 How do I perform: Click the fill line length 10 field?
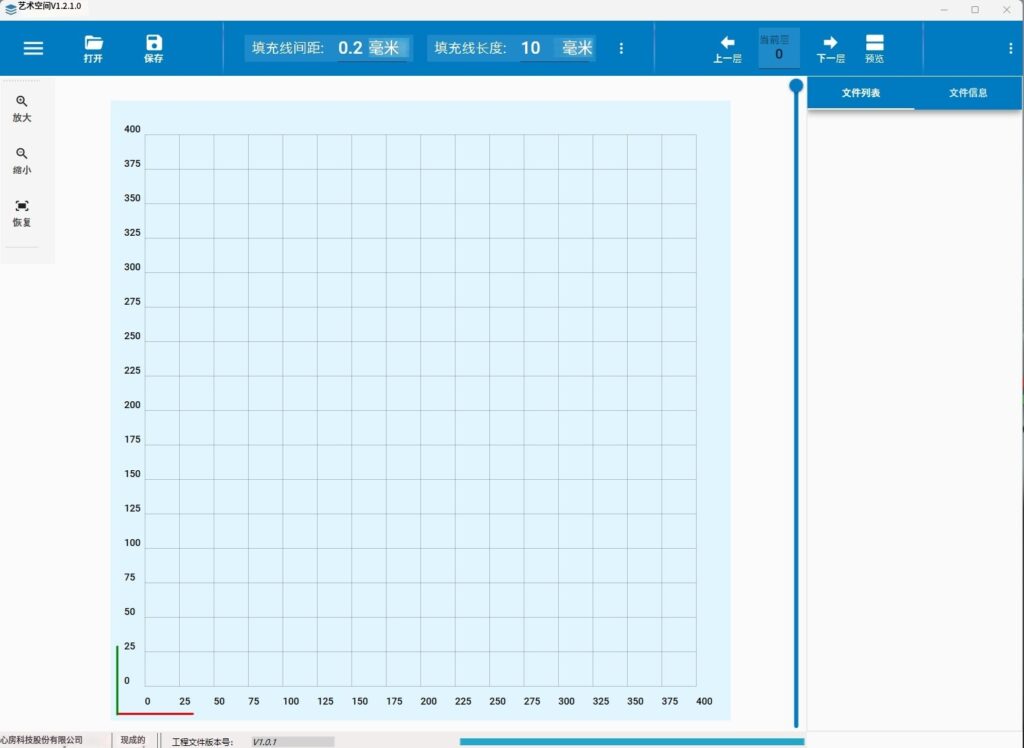tap(530, 48)
